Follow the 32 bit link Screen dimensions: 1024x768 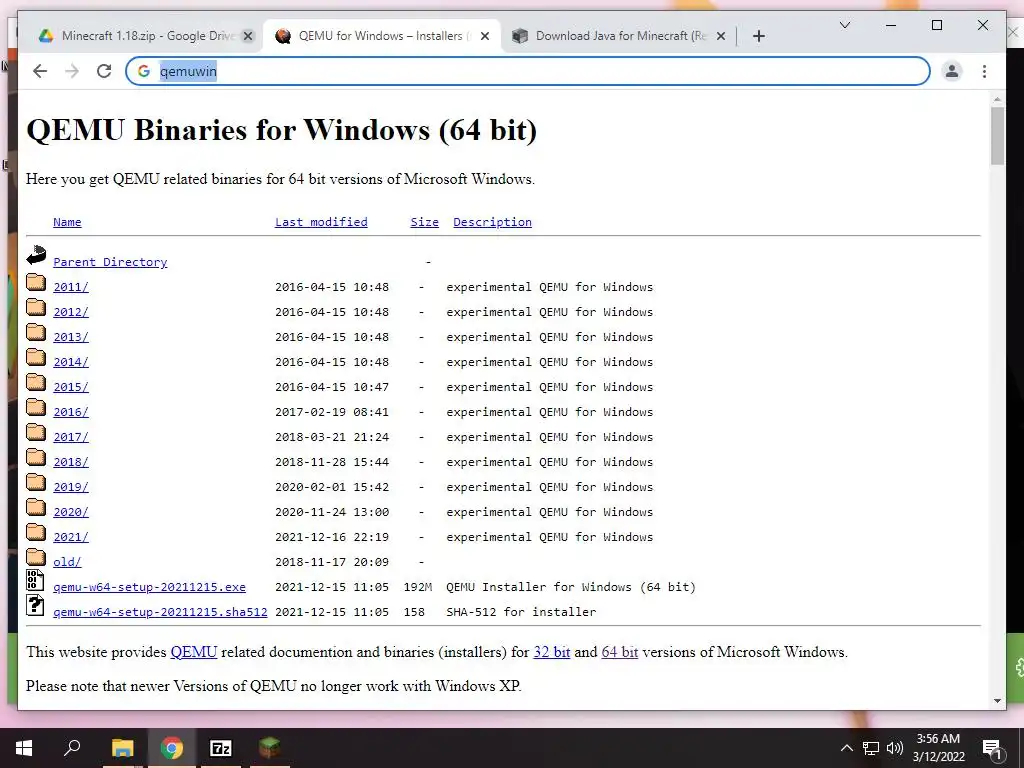coord(552,652)
